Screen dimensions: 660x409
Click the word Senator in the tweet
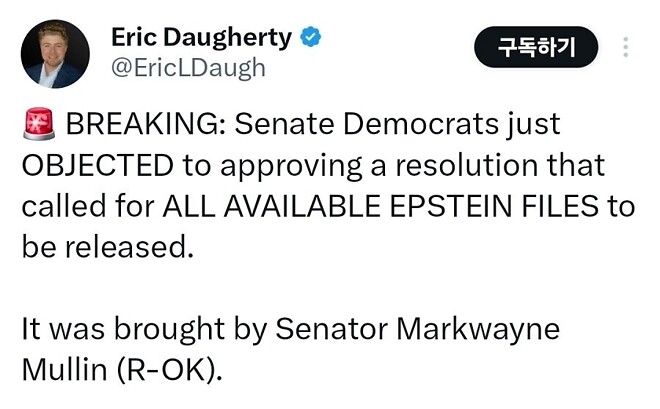tap(331, 329)
